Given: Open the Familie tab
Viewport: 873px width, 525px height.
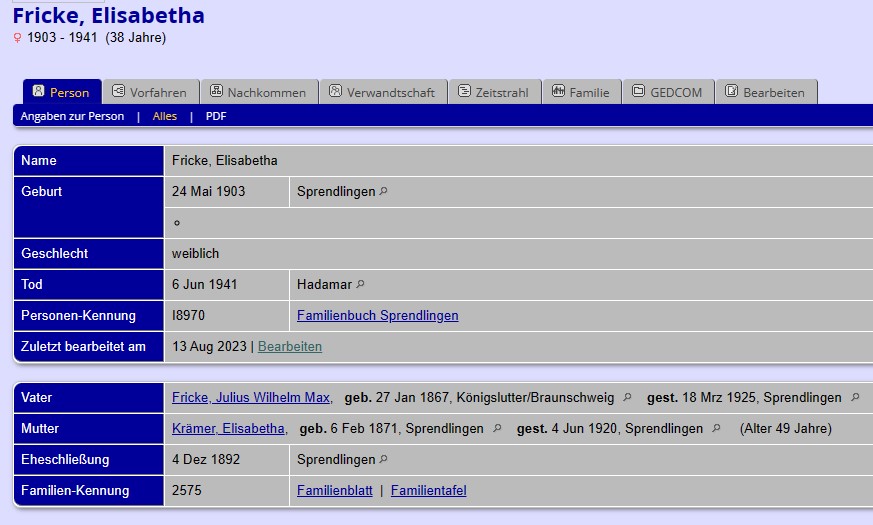Looking at the screenshot, I should click(582, 92).
